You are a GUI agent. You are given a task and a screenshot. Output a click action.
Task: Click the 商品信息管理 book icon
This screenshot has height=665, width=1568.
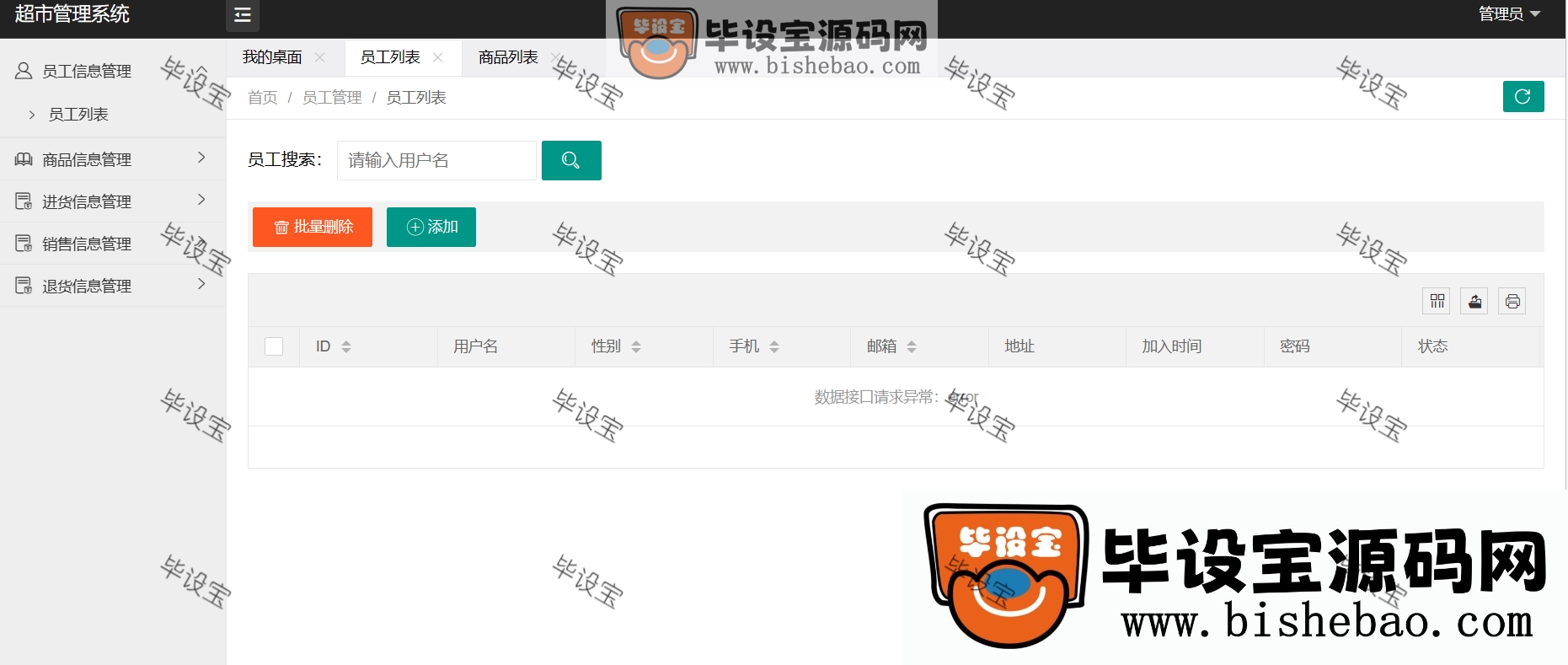coord(24,159)
